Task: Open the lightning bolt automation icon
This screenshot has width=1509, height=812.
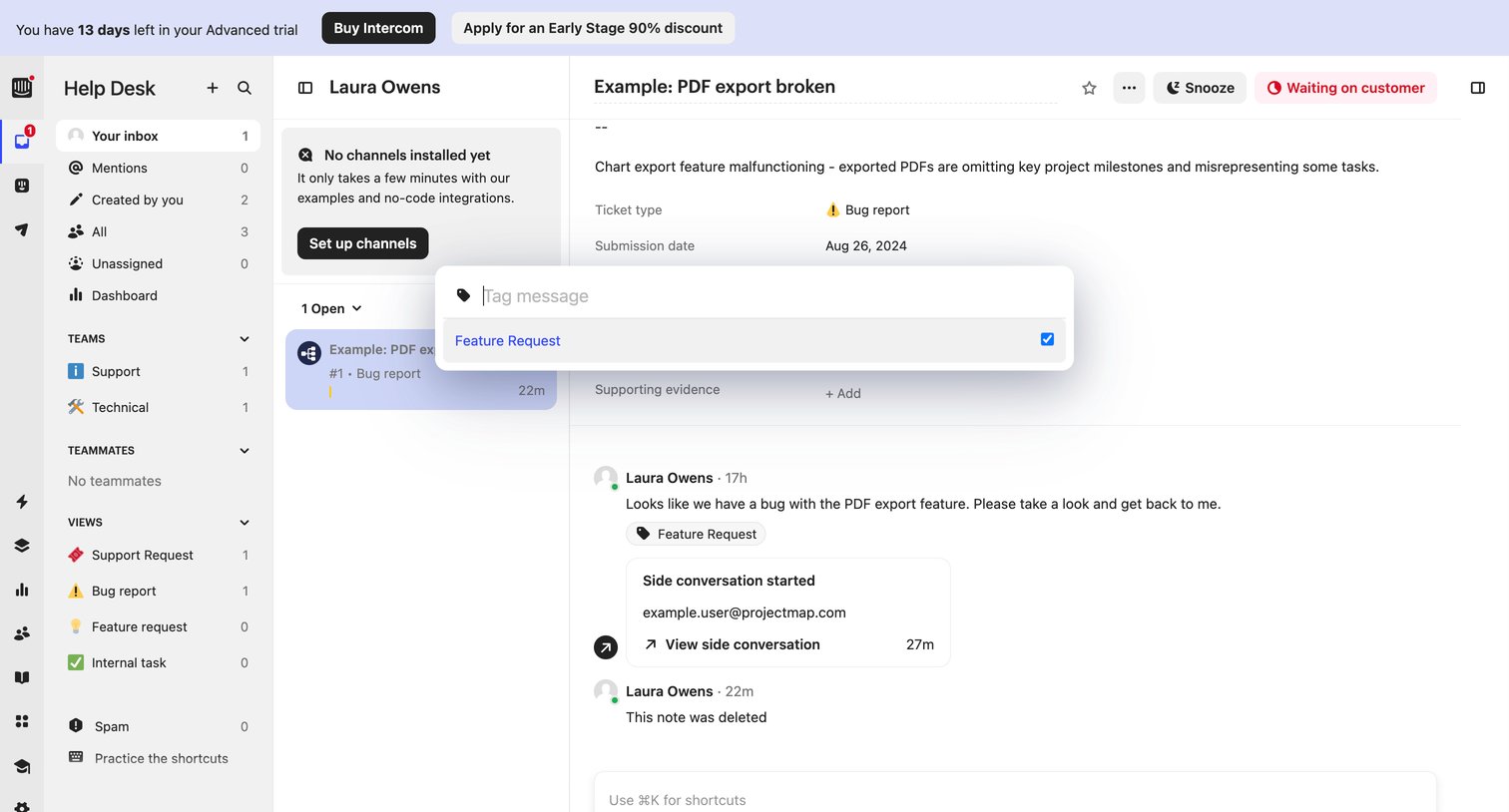Action: 22,502
